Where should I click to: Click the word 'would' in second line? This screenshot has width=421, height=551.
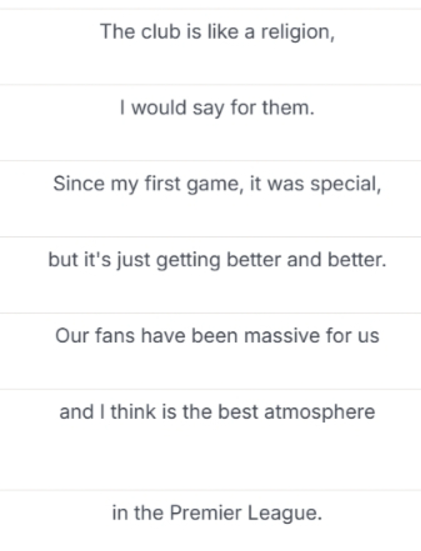click(159, 108)
